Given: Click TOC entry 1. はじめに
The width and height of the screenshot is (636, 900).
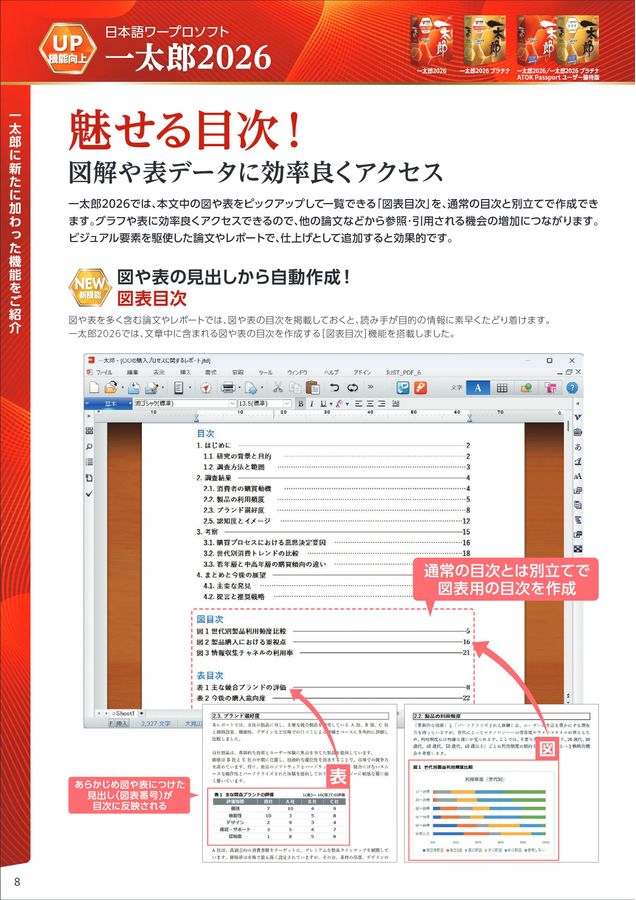Looking at the screenshot, I should 214,445.
